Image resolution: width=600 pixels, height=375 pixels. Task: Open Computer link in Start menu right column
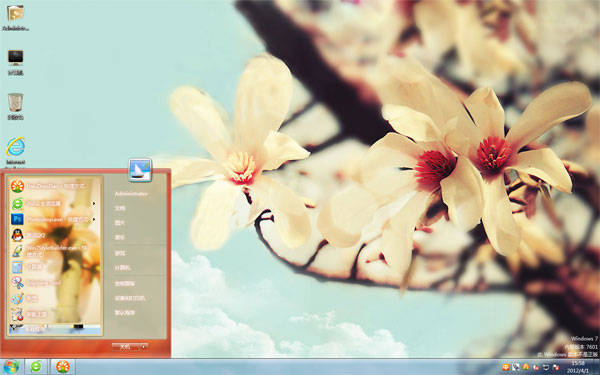tap(122, 267)
